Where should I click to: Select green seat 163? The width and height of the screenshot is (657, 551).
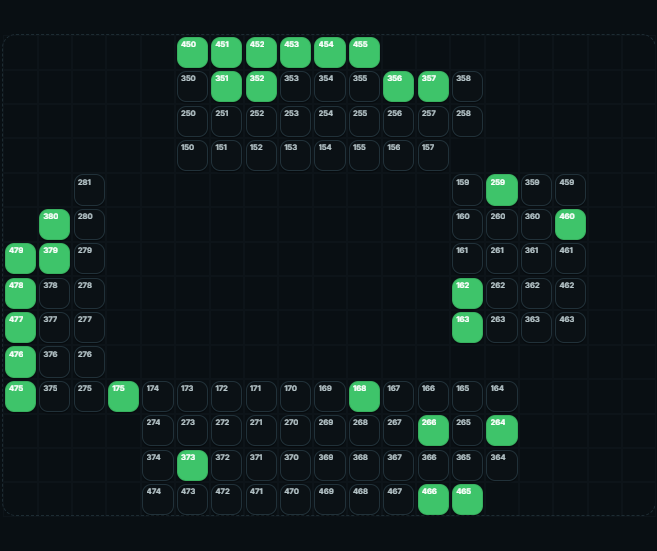[x=467, y=327]
